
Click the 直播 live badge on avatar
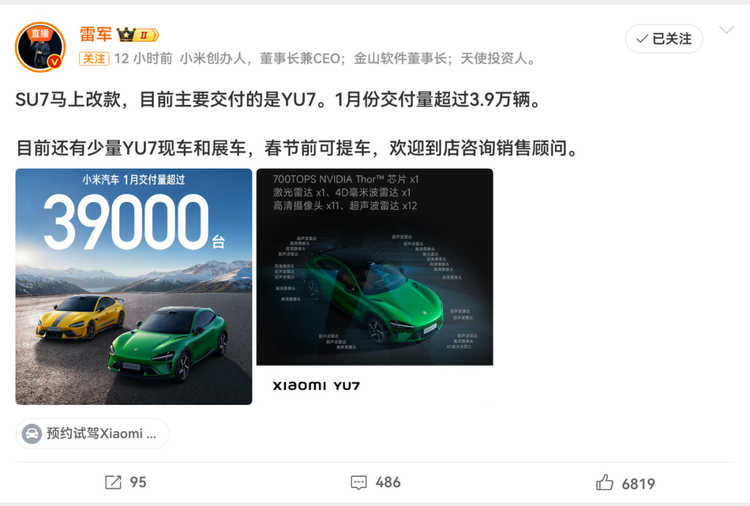[40, 33]
